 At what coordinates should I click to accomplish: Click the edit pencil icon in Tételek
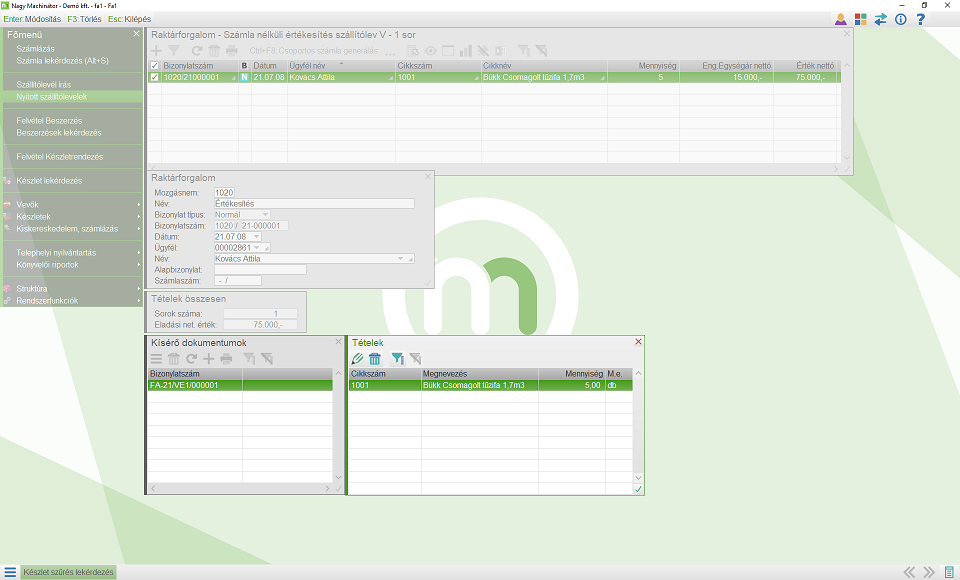(358, 358)
